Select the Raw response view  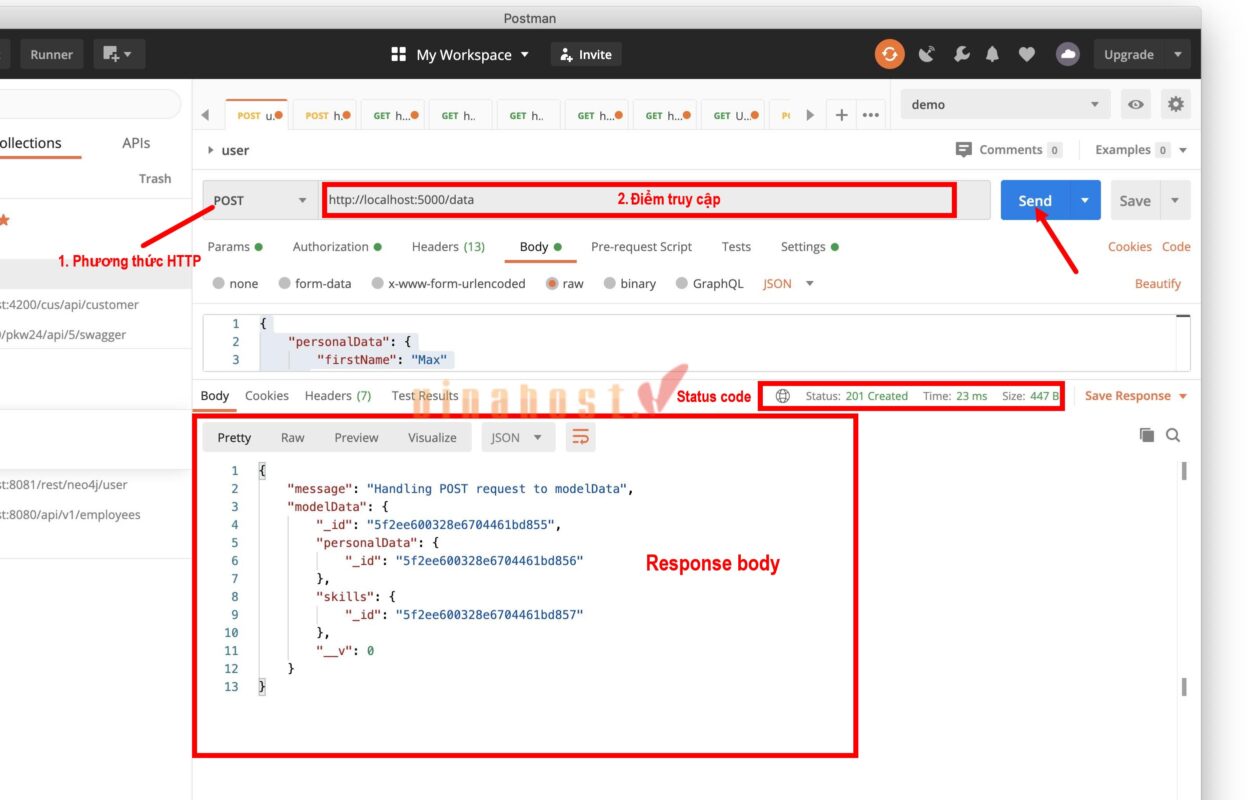tap(293, 437)
